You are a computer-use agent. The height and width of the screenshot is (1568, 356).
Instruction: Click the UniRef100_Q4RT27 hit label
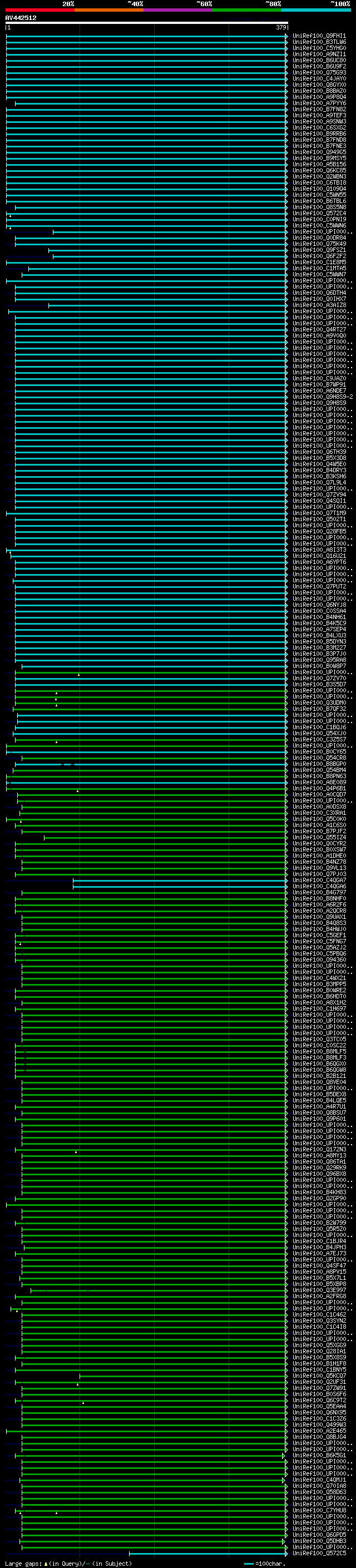coord(319,329)
